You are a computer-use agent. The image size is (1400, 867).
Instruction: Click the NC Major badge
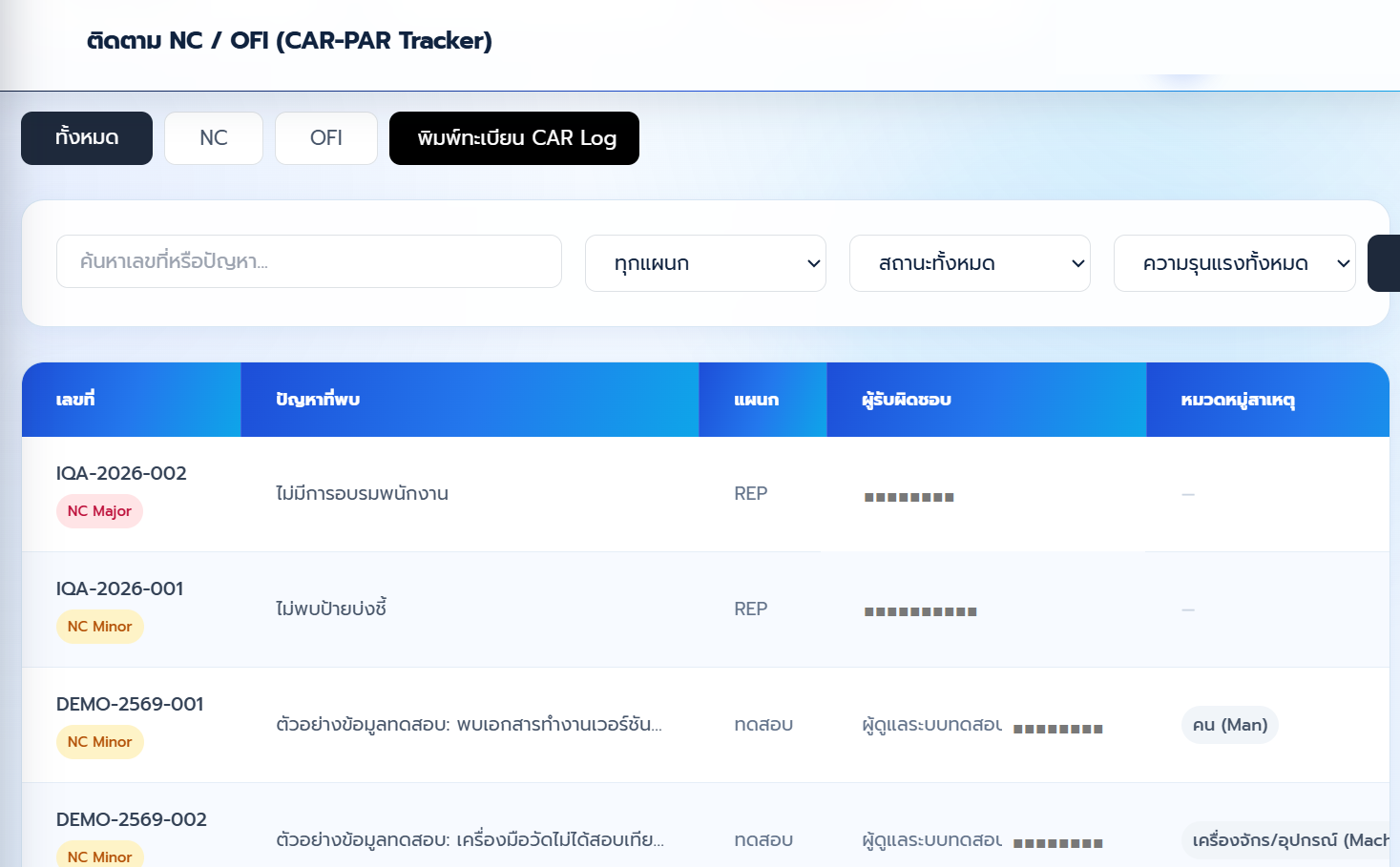click(x=99, y=511)
